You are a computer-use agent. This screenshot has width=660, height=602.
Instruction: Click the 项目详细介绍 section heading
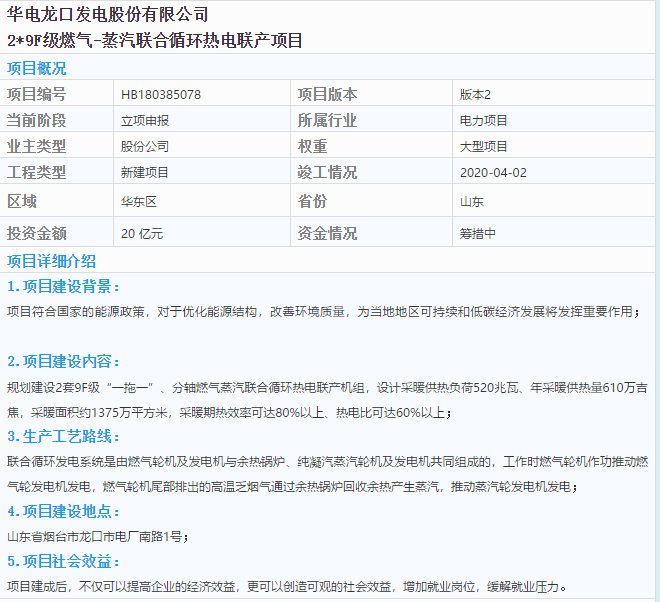(x=51, y=261)
